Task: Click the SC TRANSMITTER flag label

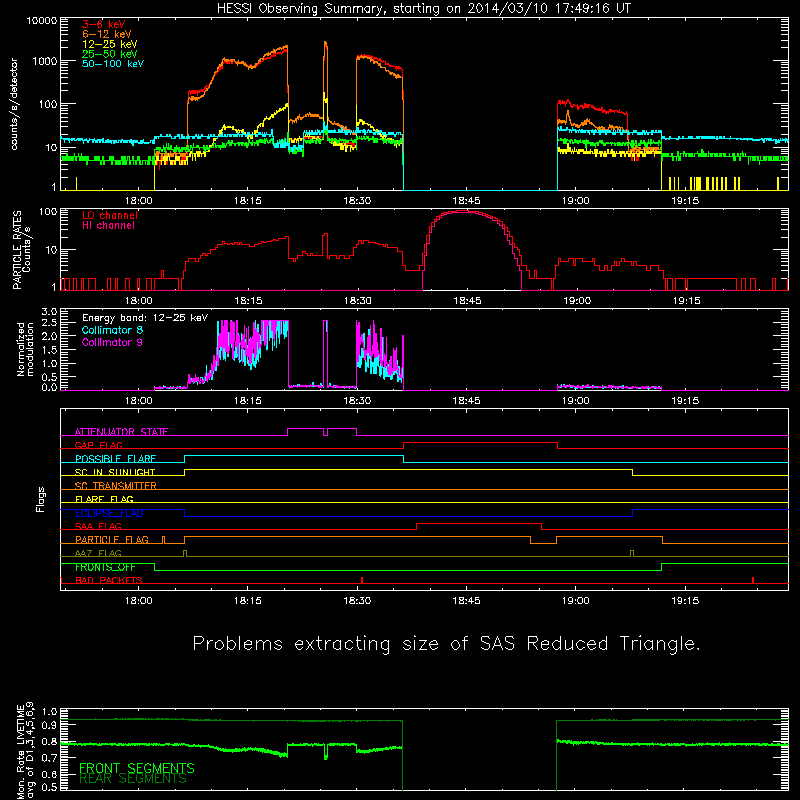Action: (116, 486)
